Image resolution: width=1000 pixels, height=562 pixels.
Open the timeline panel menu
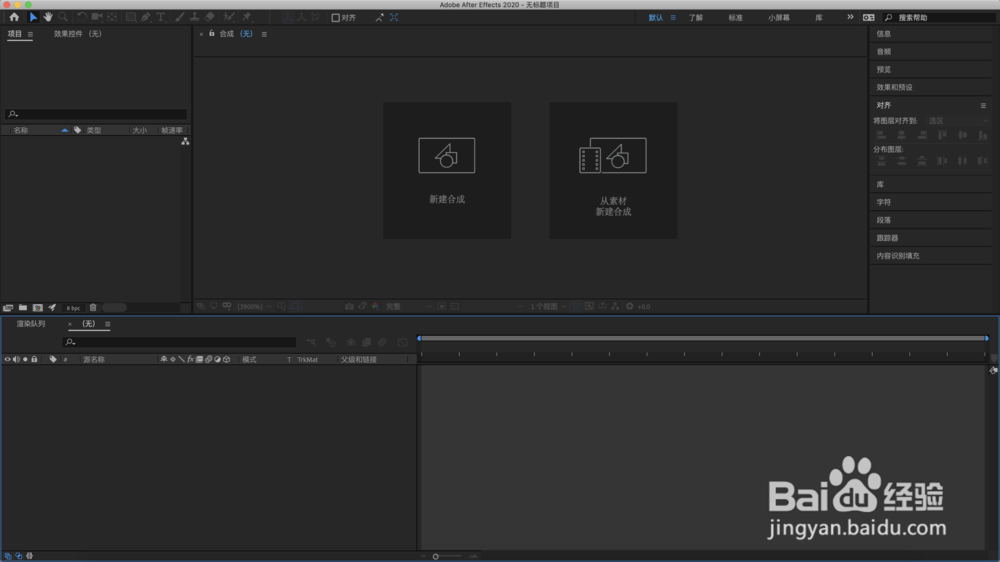pos(108,324)
